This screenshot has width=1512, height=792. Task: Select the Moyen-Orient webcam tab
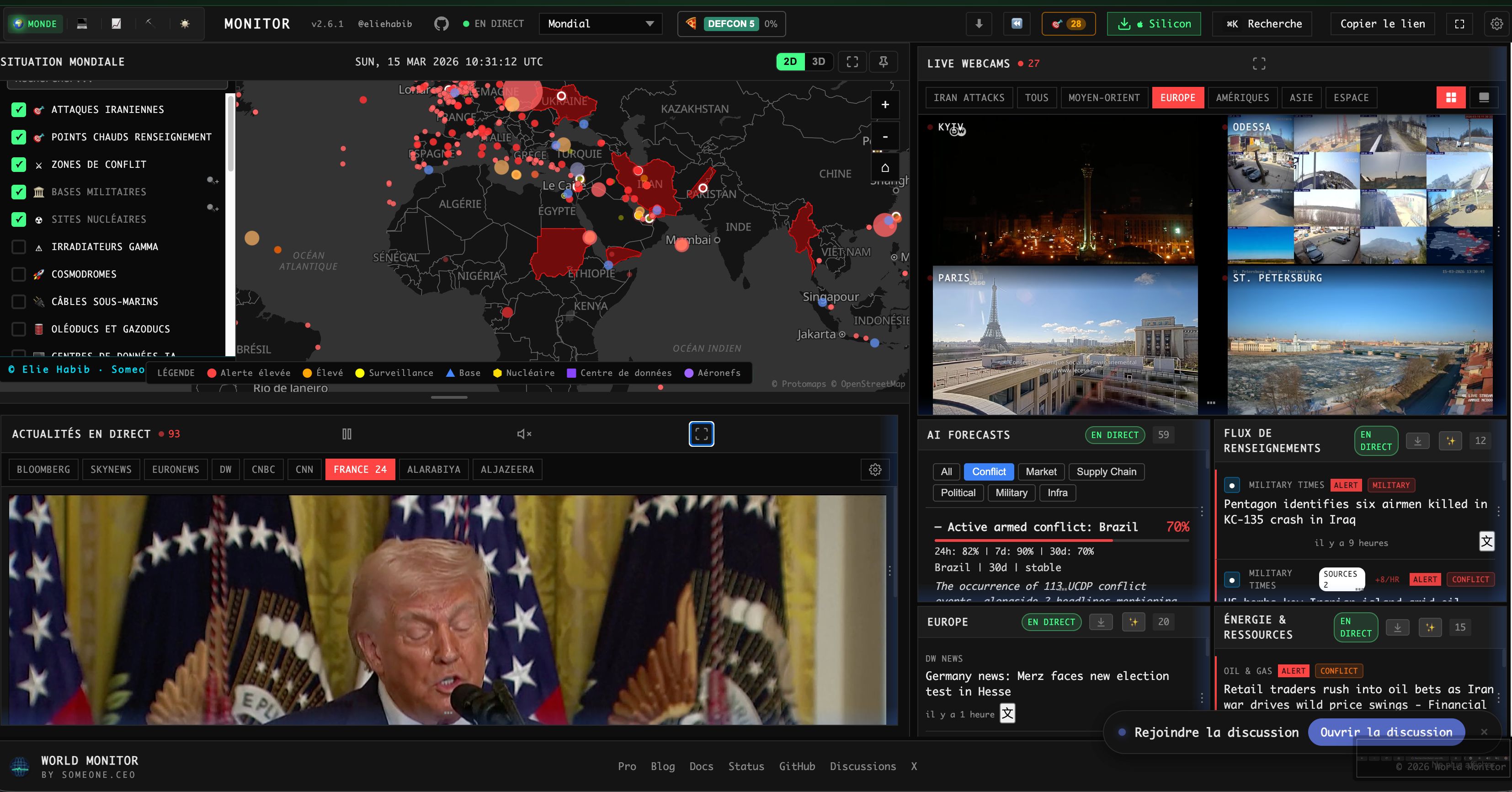(x=1103, y=97)
